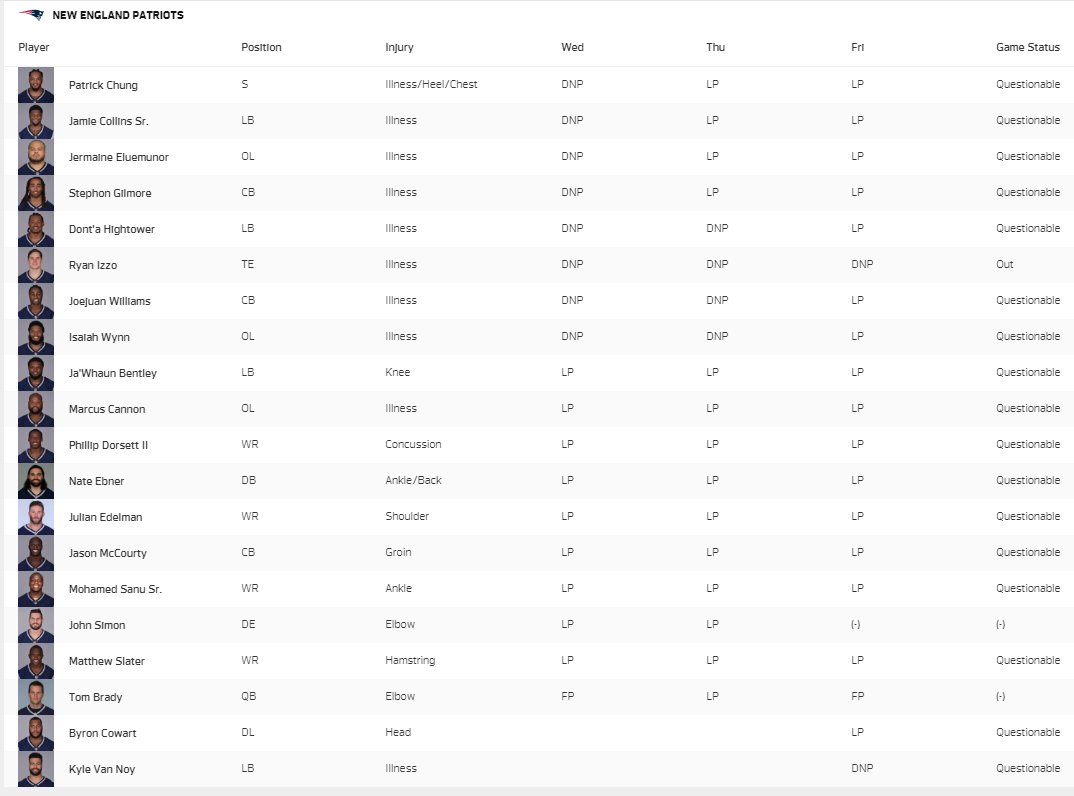Select Ryan Izzo's Out game status
This screenshot has height=796, width=1074.
tap(1004, 264)
